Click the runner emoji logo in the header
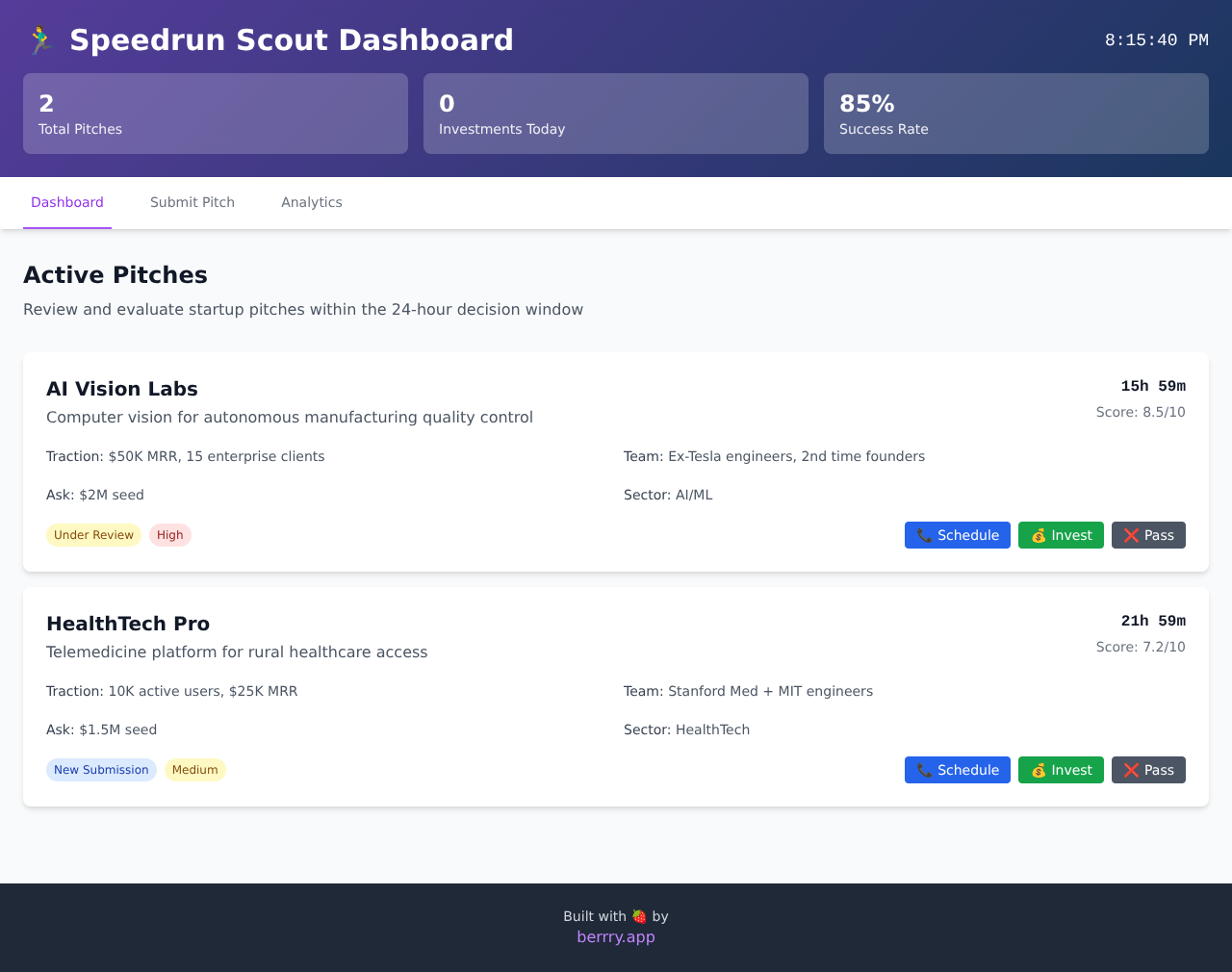Viewport: 1232px width, 972px height. pos(38,39)
